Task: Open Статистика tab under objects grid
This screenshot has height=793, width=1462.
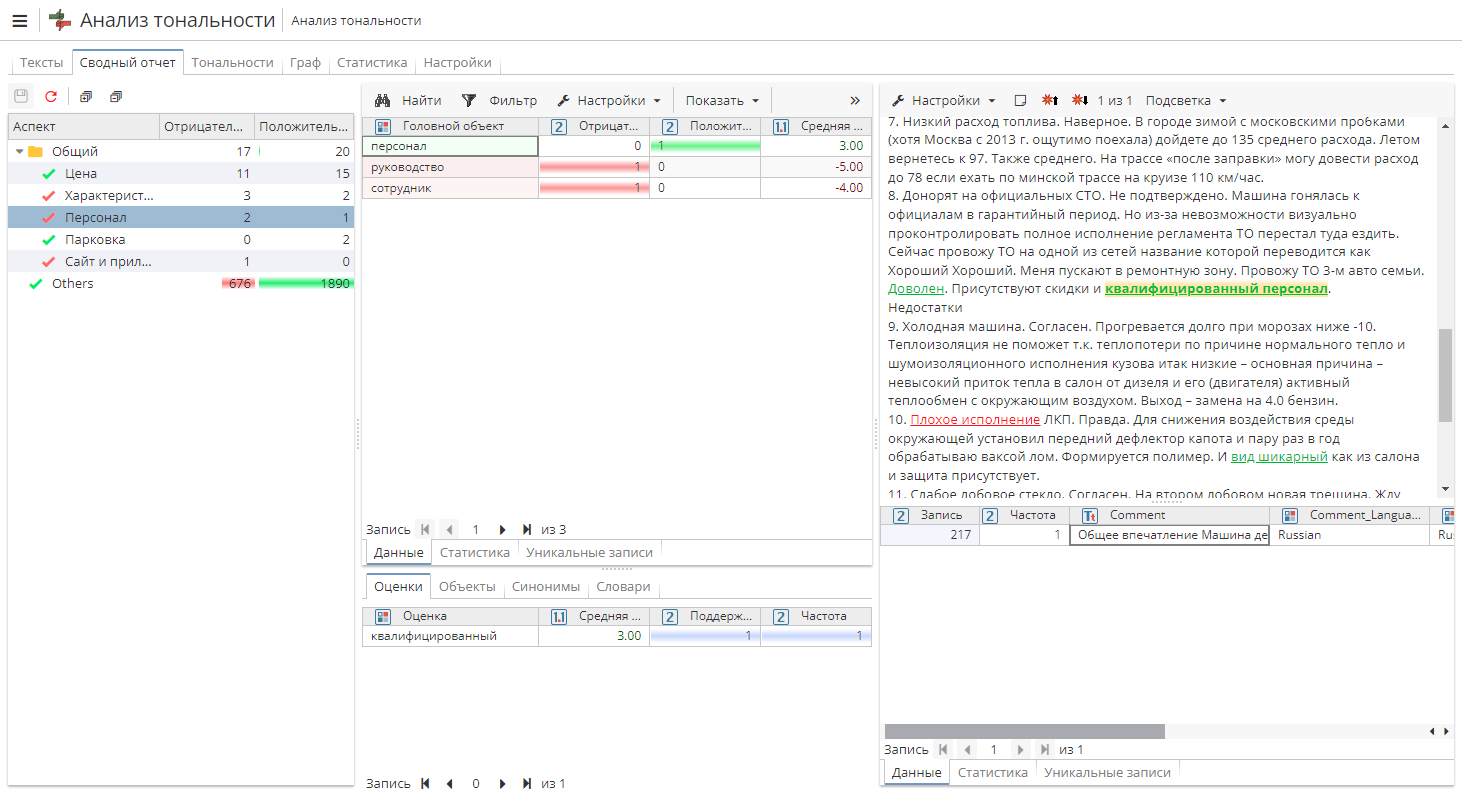Action: tap(475, 552)
